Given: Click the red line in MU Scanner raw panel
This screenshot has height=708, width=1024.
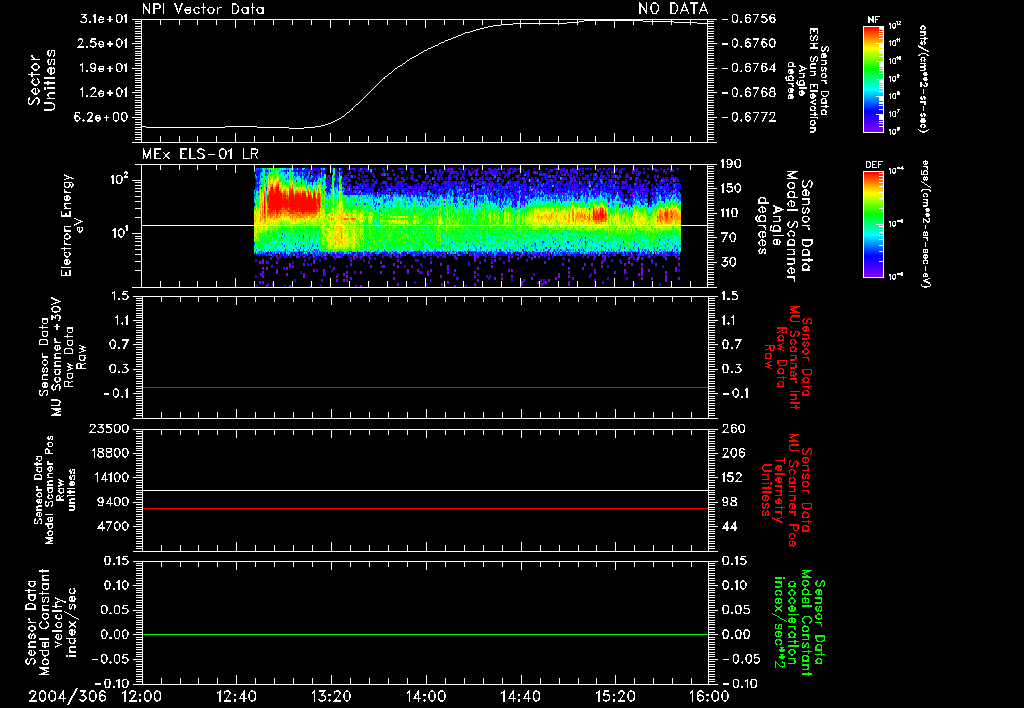Looking at the screenshot, I should coord(424,388).
